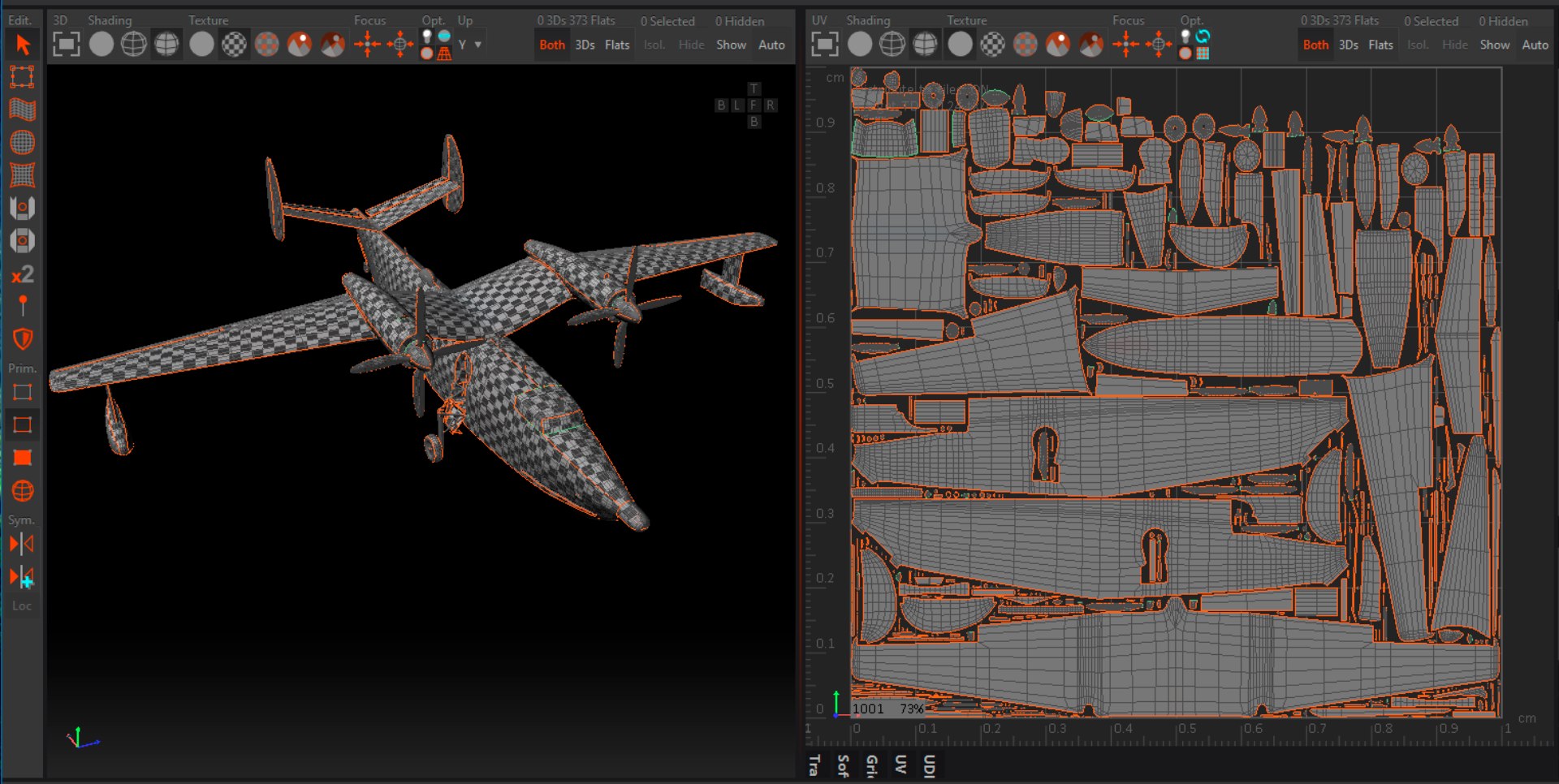The image size is (1559, 784).
Task: Click the Auto button in UV view
Action: pyautogui.click(x=1535, y=45)
